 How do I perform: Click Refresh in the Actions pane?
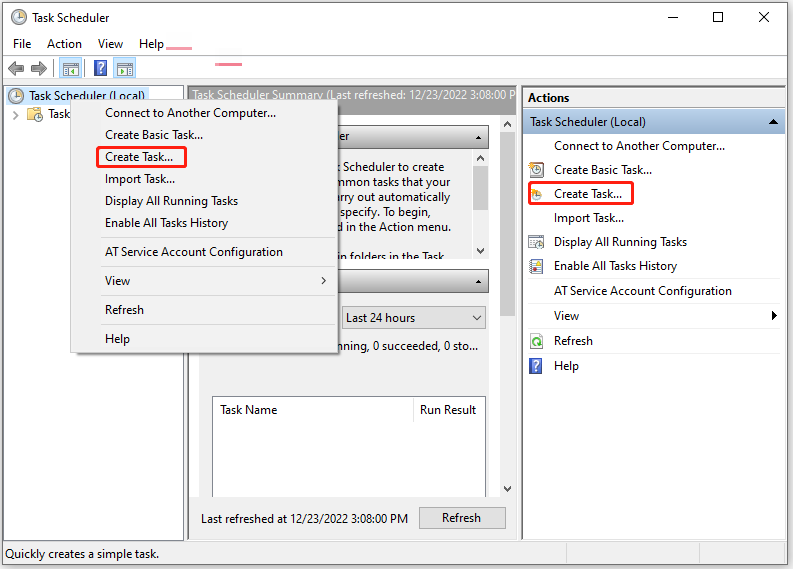coord(573,341)
